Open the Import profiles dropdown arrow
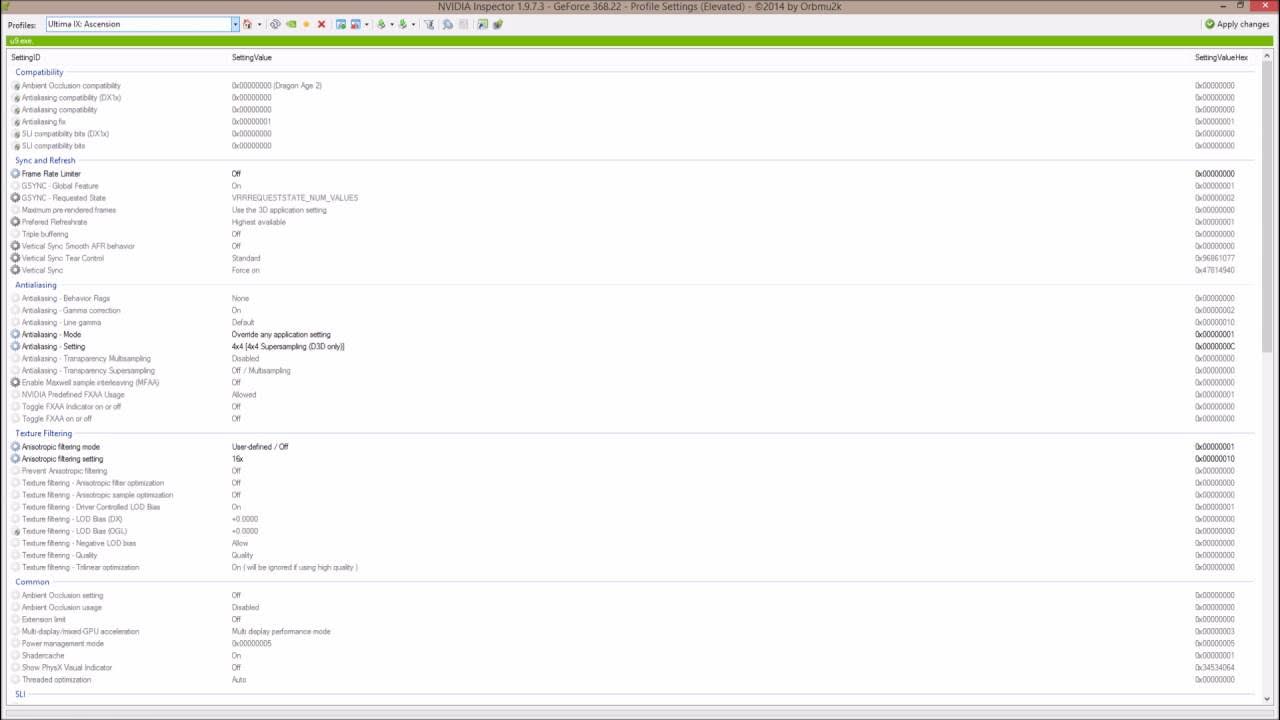Screen dimensions: 1280x720 (413, 24)
